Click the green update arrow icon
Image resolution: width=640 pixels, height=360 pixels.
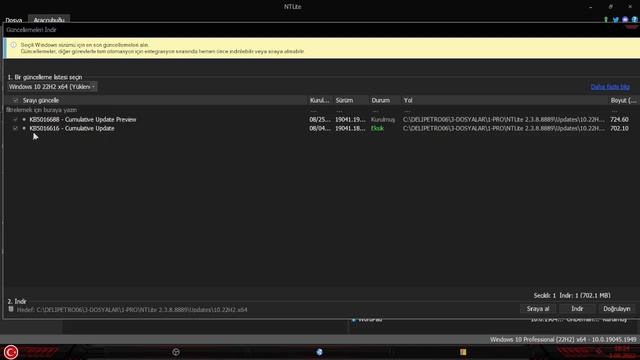pyautogui.click(x=606, y=20)
